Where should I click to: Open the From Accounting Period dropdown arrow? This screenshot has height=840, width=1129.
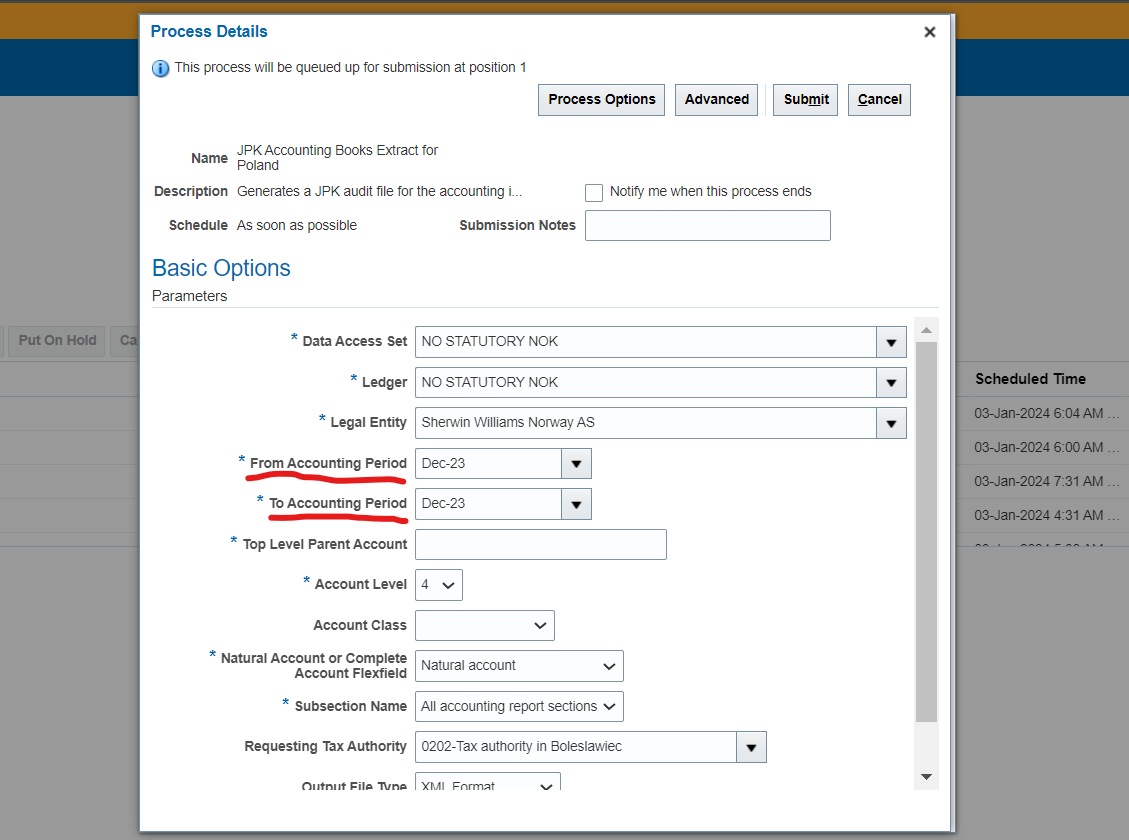pos(576,463)
